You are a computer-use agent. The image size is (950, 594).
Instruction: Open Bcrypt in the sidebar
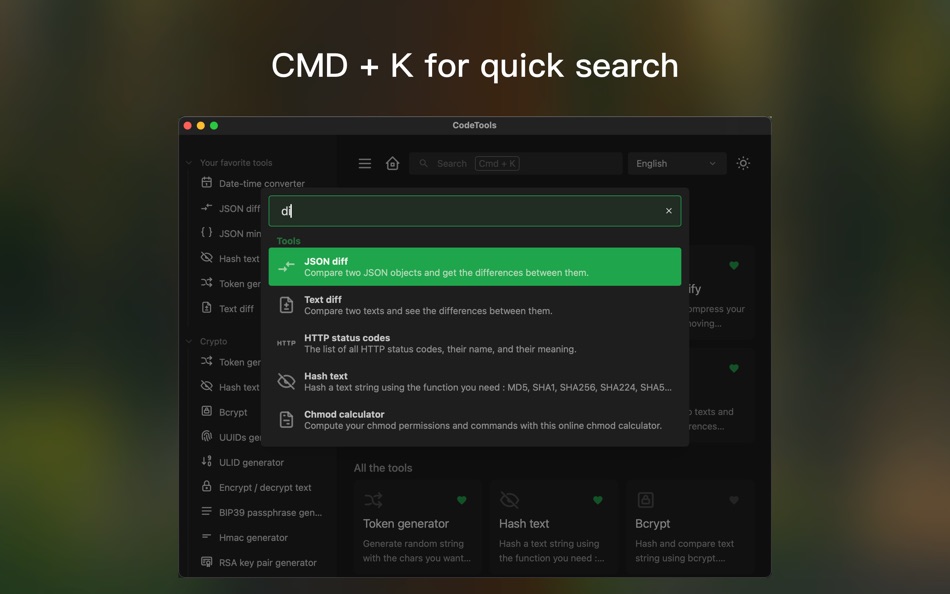pos(233,412)
